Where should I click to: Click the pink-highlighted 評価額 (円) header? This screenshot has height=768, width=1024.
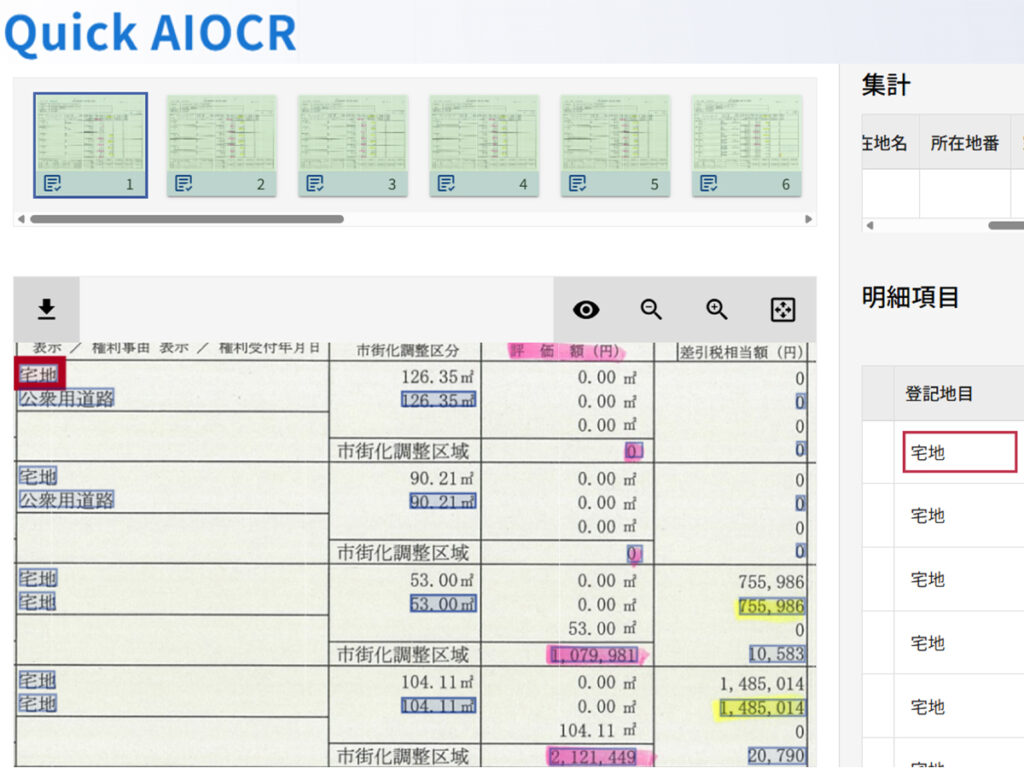[566, 351]
